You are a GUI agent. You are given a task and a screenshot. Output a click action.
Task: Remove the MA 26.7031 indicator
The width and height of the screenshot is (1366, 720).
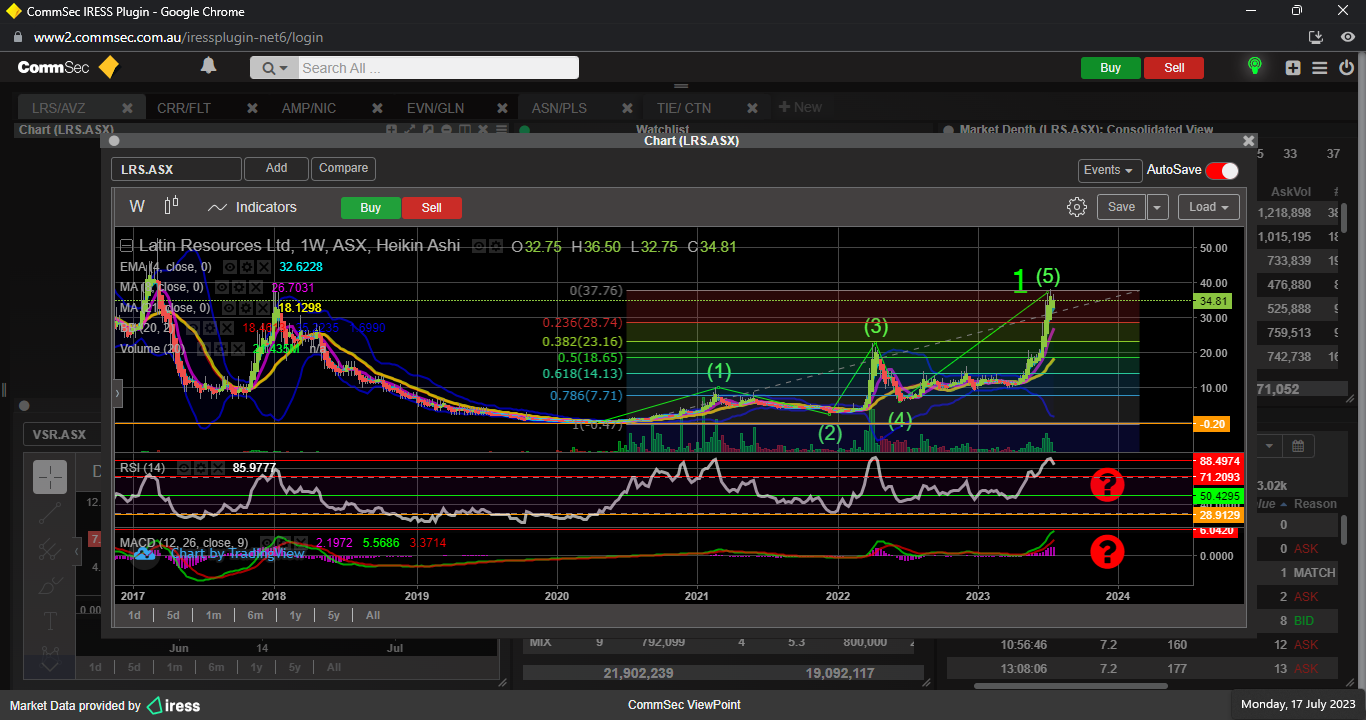[x=256, y=287]
